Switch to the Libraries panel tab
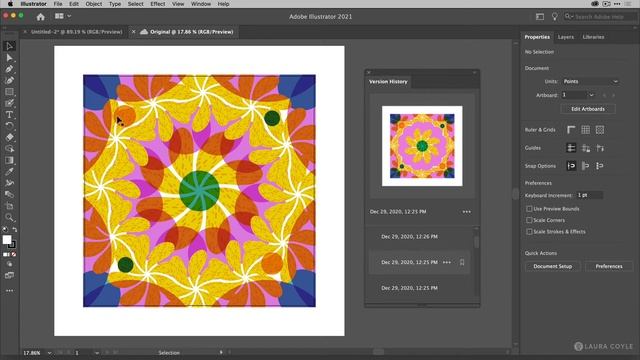This screenshot has width=640, height=360. point(593,37)
